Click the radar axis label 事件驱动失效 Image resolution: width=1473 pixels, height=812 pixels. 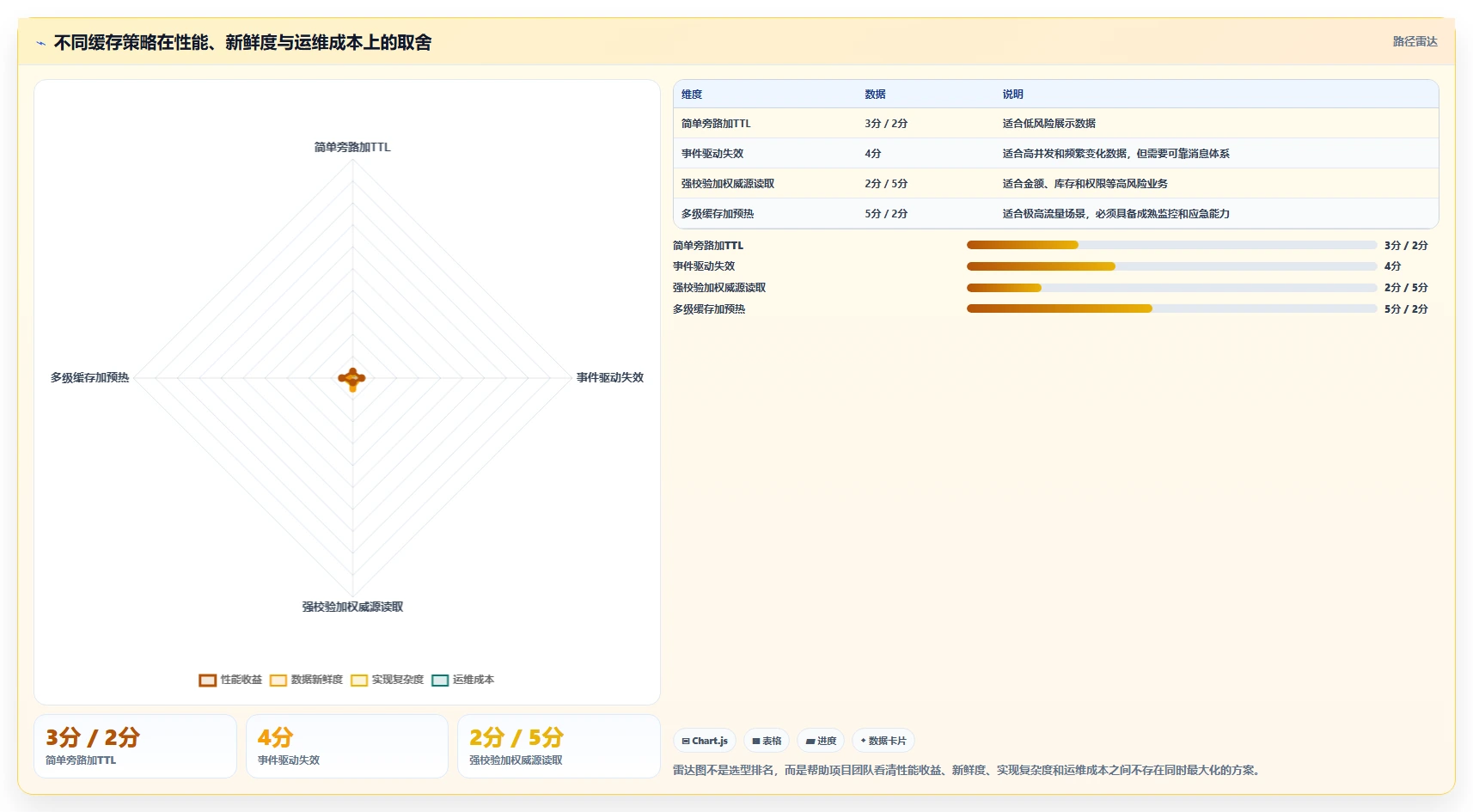click(609, 377)
